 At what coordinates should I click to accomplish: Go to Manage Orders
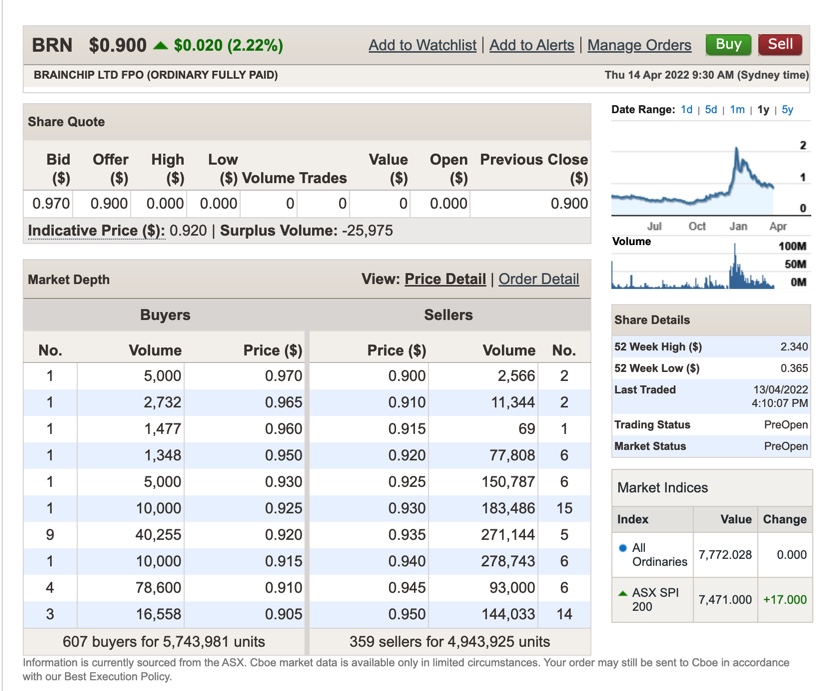[x=639, y=45]
